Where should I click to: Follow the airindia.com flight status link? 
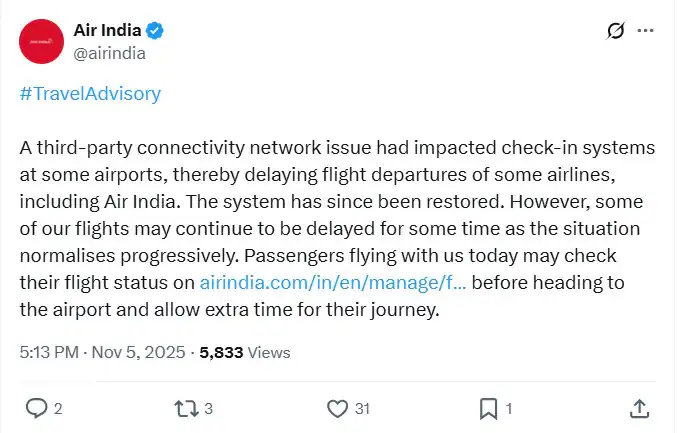333,283
